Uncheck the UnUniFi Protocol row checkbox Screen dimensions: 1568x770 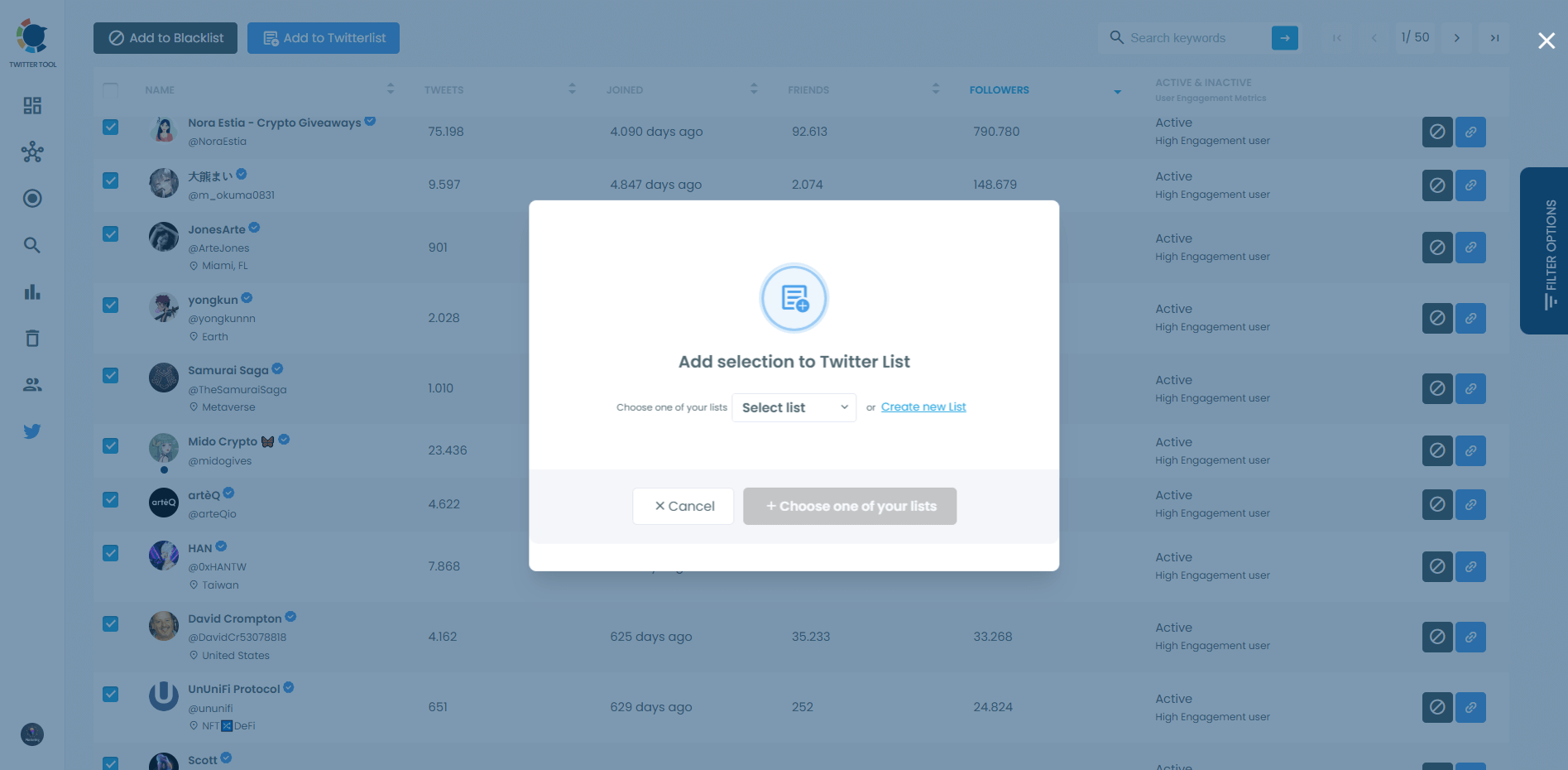click(x=110, y=694)
